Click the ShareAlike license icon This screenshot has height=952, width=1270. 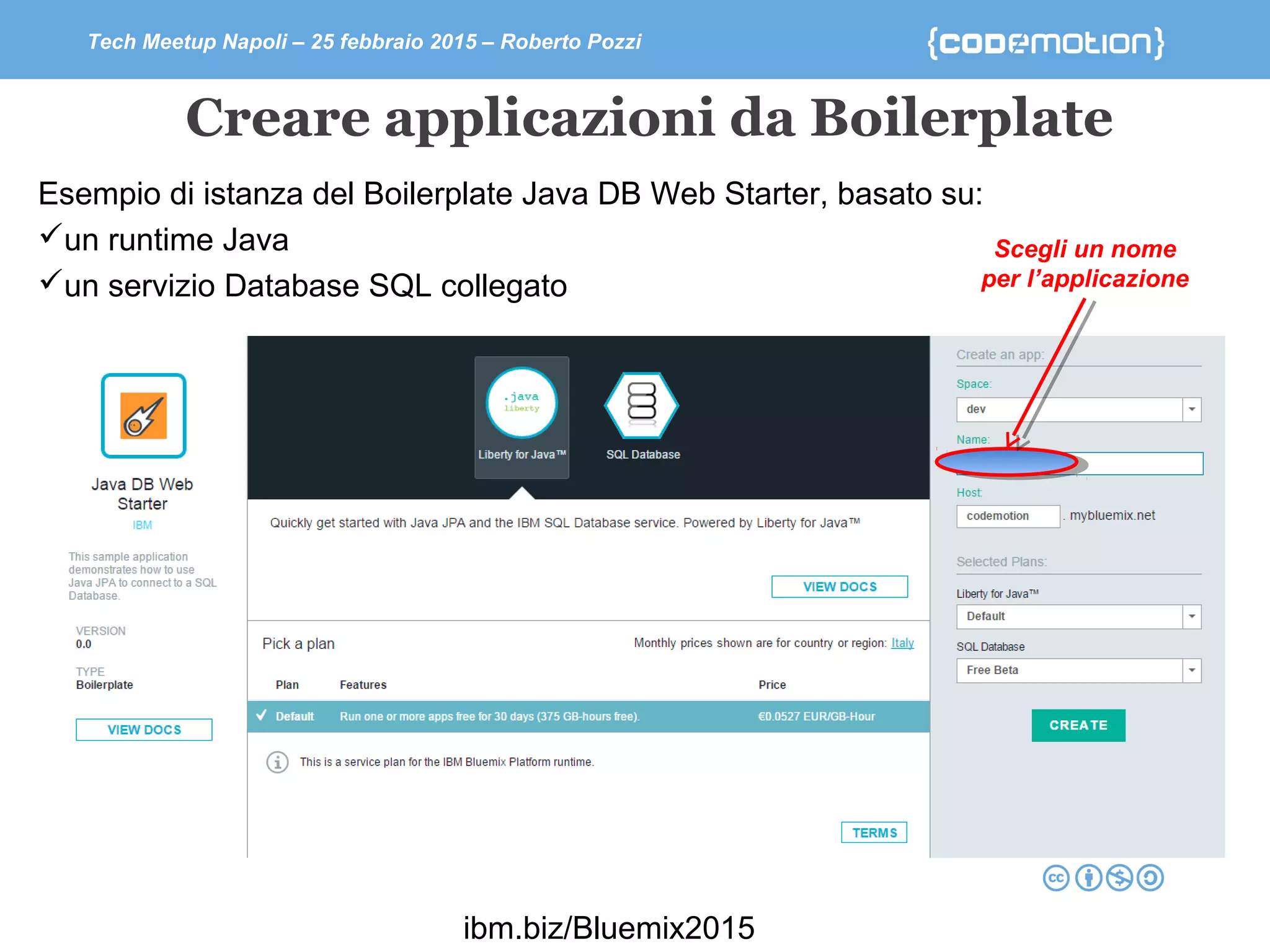pos(1150,878)
